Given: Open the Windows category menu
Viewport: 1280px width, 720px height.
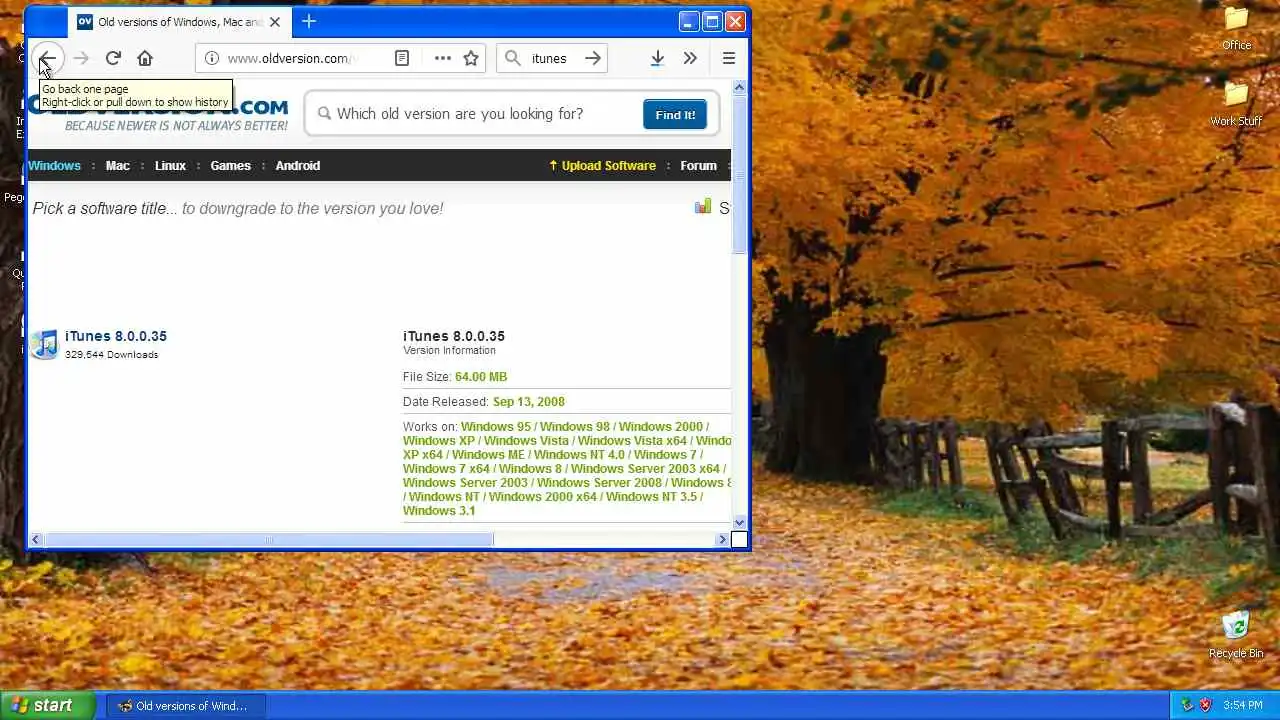Looking at the screenshot, I should 54,166.
